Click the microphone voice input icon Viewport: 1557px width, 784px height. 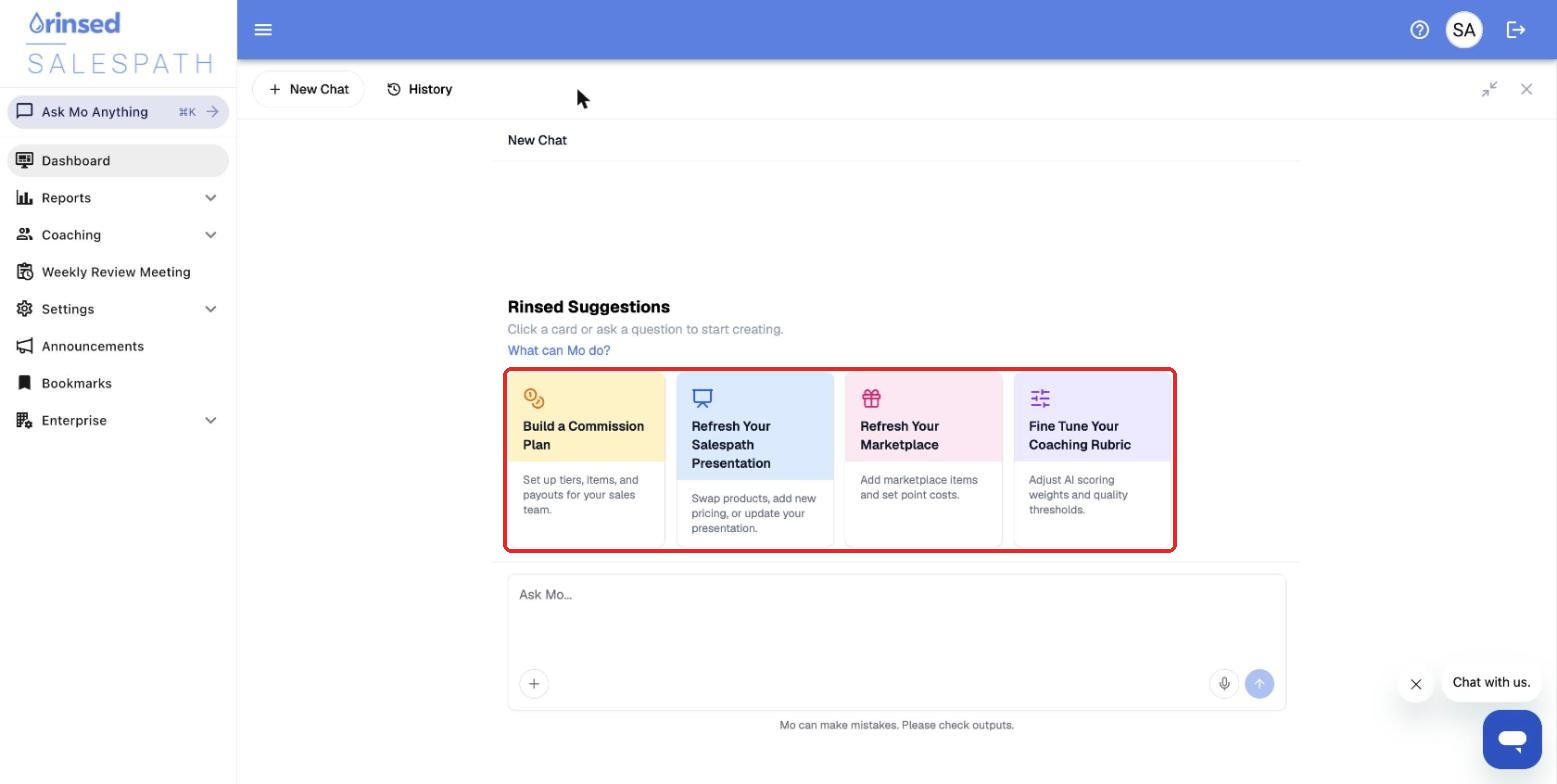pyautogui.click(x=1224, y=684)
